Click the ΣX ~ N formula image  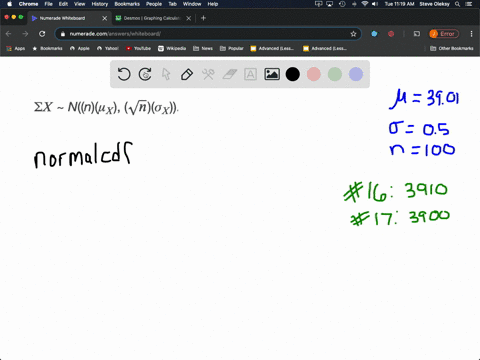click(x=106, y=107)
